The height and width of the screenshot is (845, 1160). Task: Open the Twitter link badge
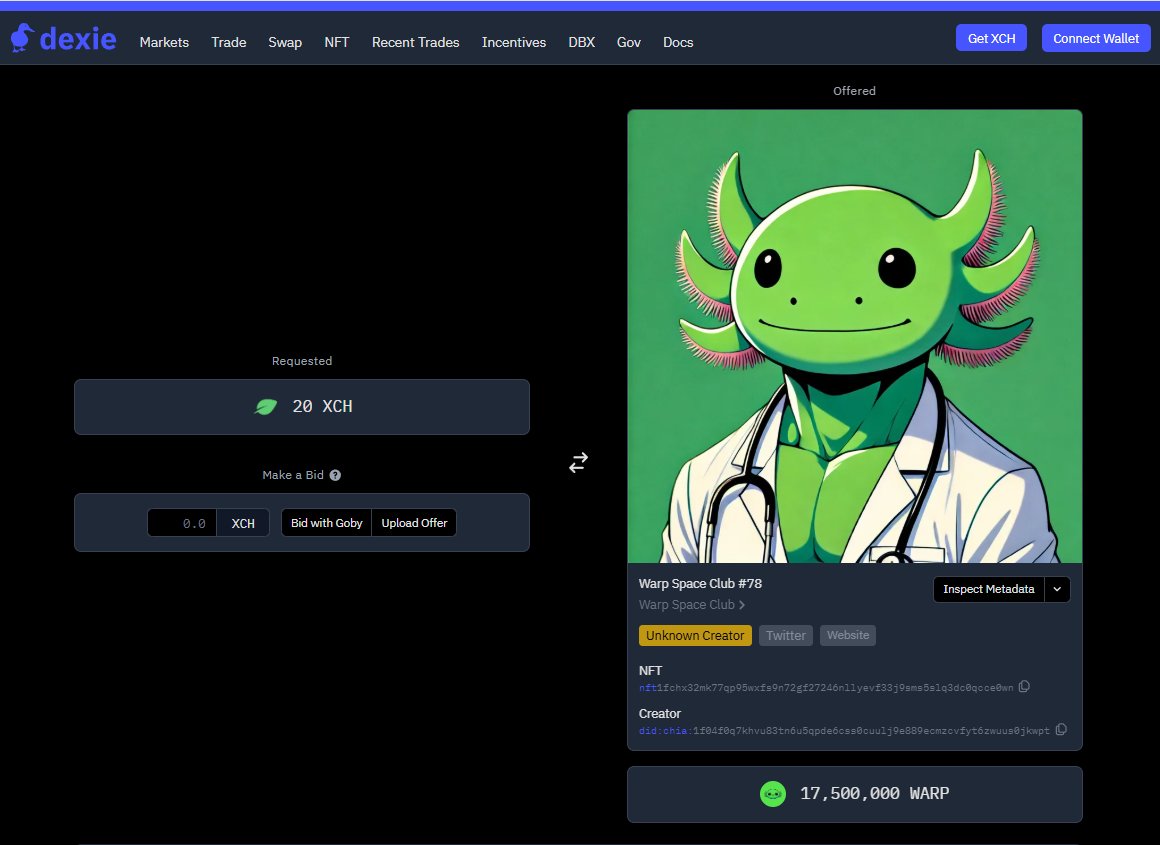(x=786, y=636)
